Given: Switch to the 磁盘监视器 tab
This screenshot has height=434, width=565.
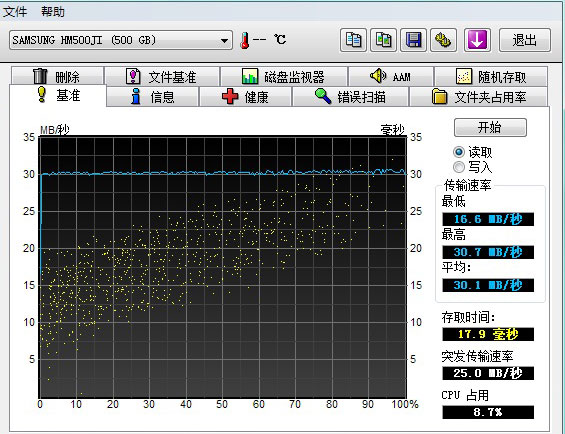Looking at the screenshot, I should pyautogui.click(x=284, y=76).
